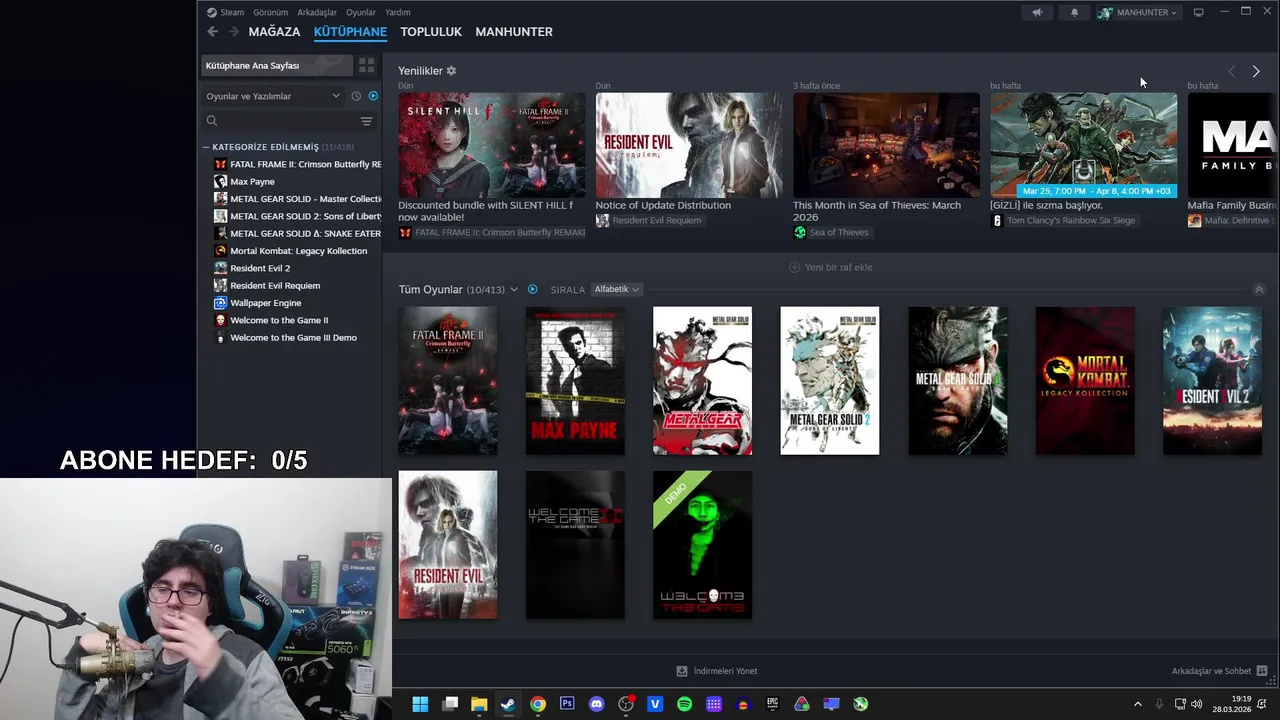This screenshot has width=1280, height=720.
Task: Open Resident Evil 2 cover in grid
Action: click(x=1212, y=381)
